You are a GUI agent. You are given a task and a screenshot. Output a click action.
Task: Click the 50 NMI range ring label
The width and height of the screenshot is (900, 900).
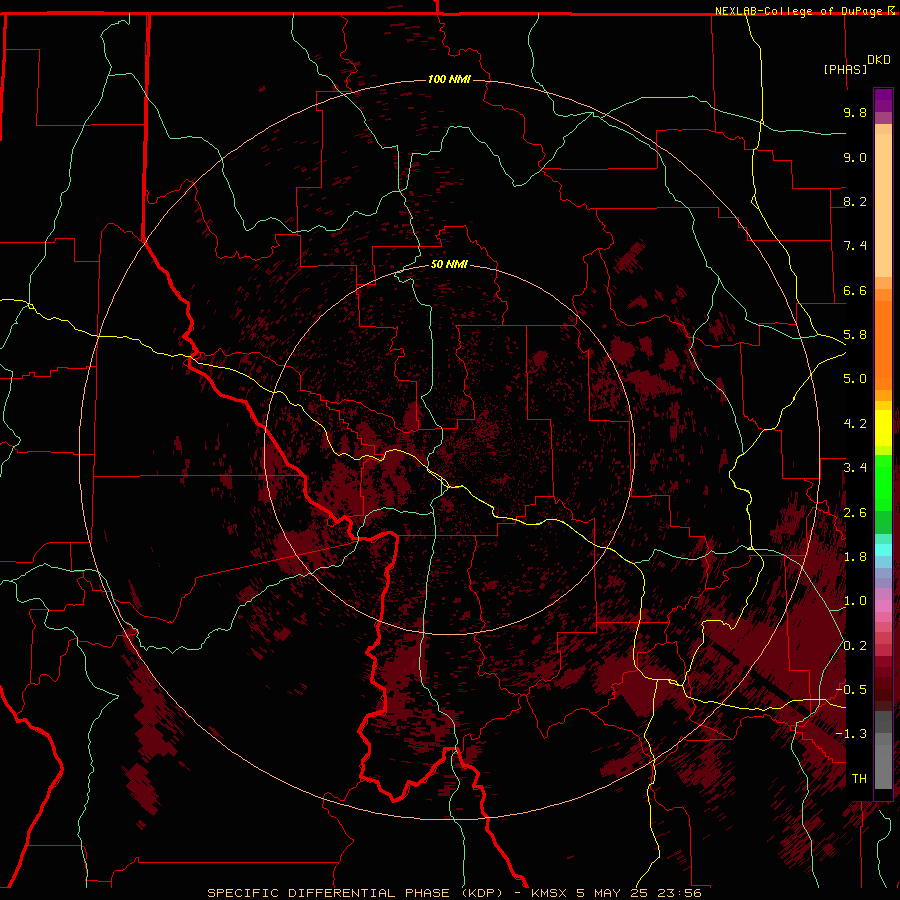[449, 264]
